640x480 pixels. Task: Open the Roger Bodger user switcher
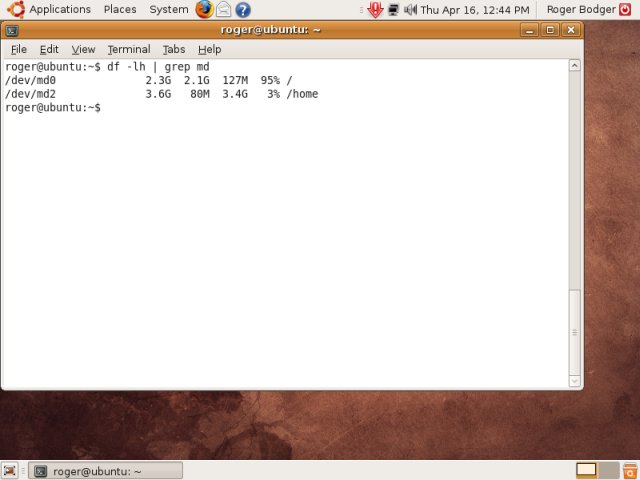tap(581, 9)
